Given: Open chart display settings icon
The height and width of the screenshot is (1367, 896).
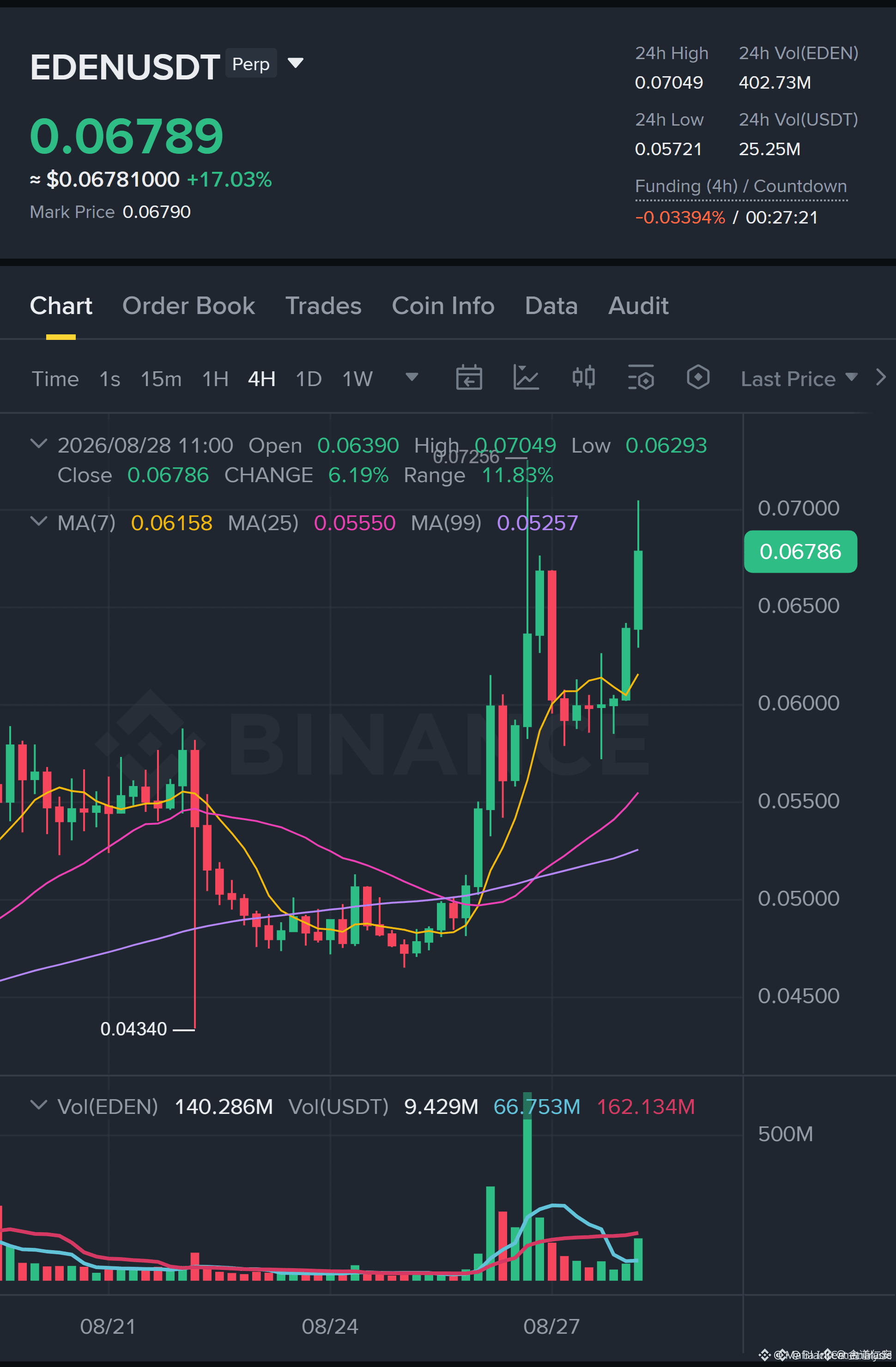Looking at the screenshot, I should 641,378.
